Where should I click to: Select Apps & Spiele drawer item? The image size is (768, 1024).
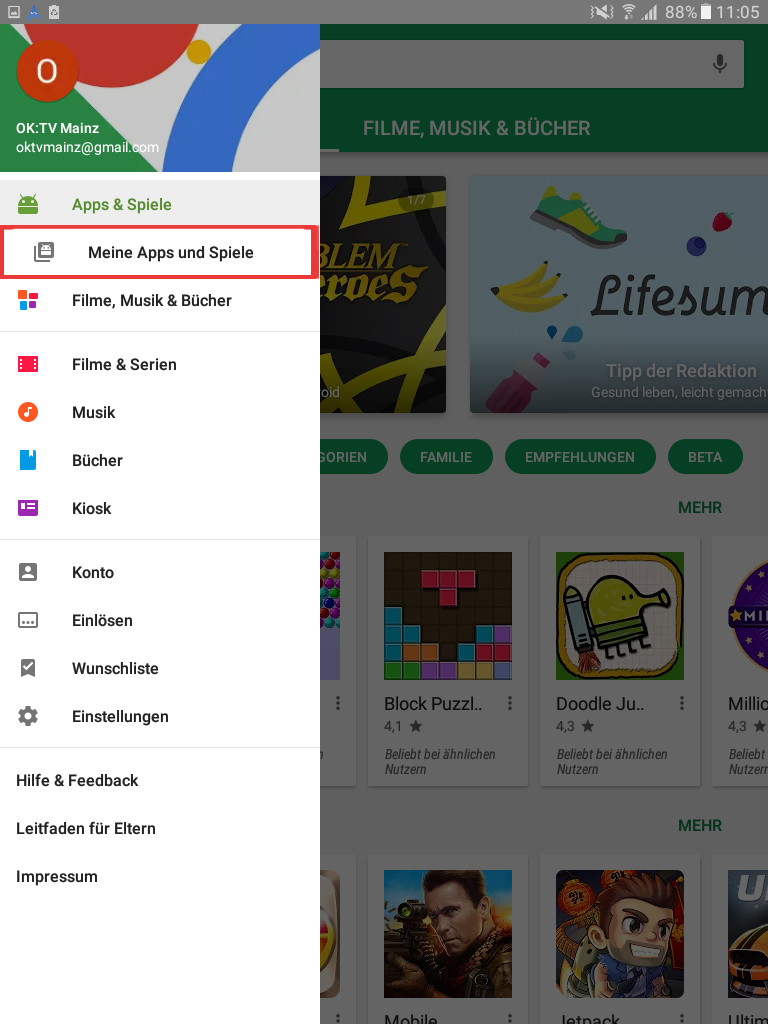click(x=160, y=204)
